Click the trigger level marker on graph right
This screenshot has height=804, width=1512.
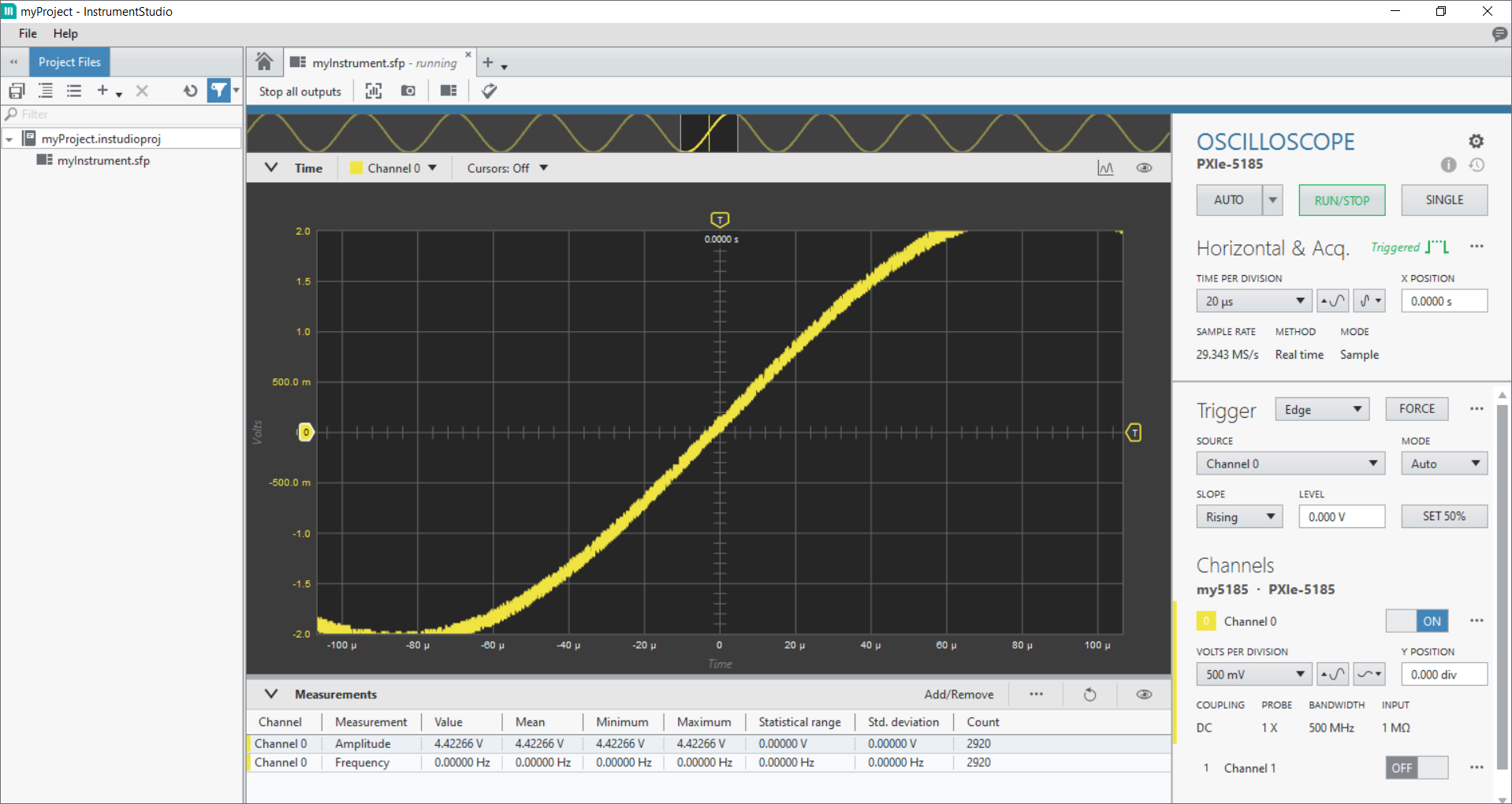point(1134,432)
